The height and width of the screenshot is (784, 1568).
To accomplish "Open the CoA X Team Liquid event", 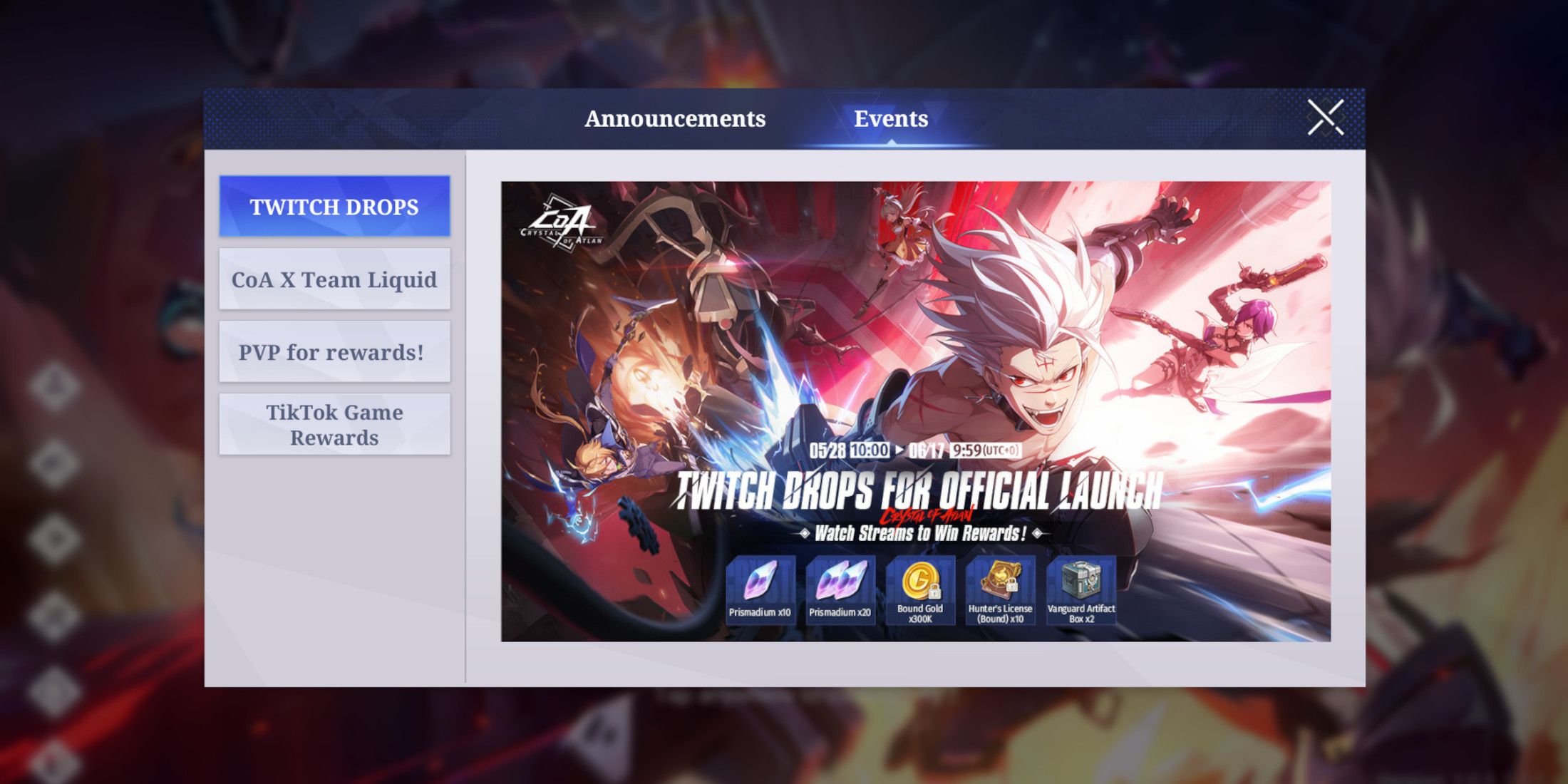I will [x=334, y=279].
